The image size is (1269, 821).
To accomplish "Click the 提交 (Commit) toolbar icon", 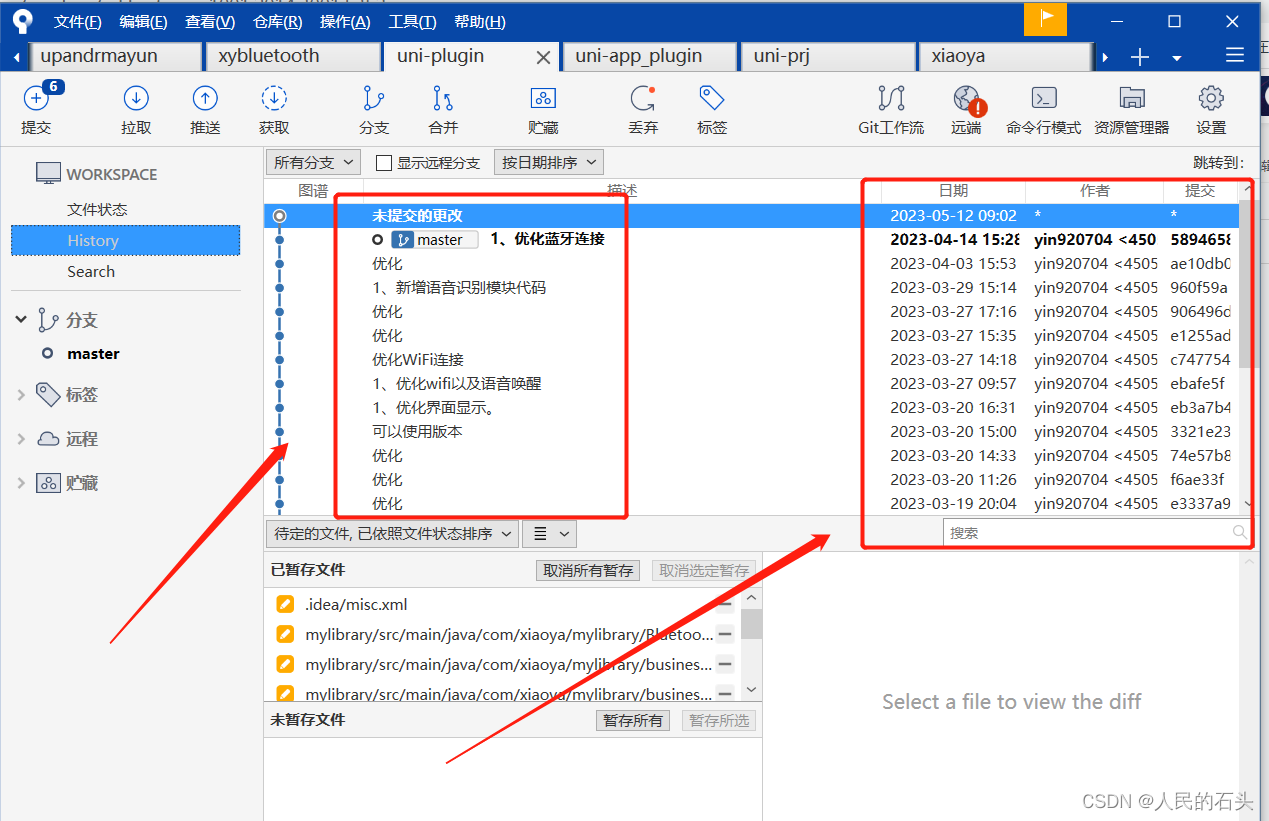I will pos(36,99).
